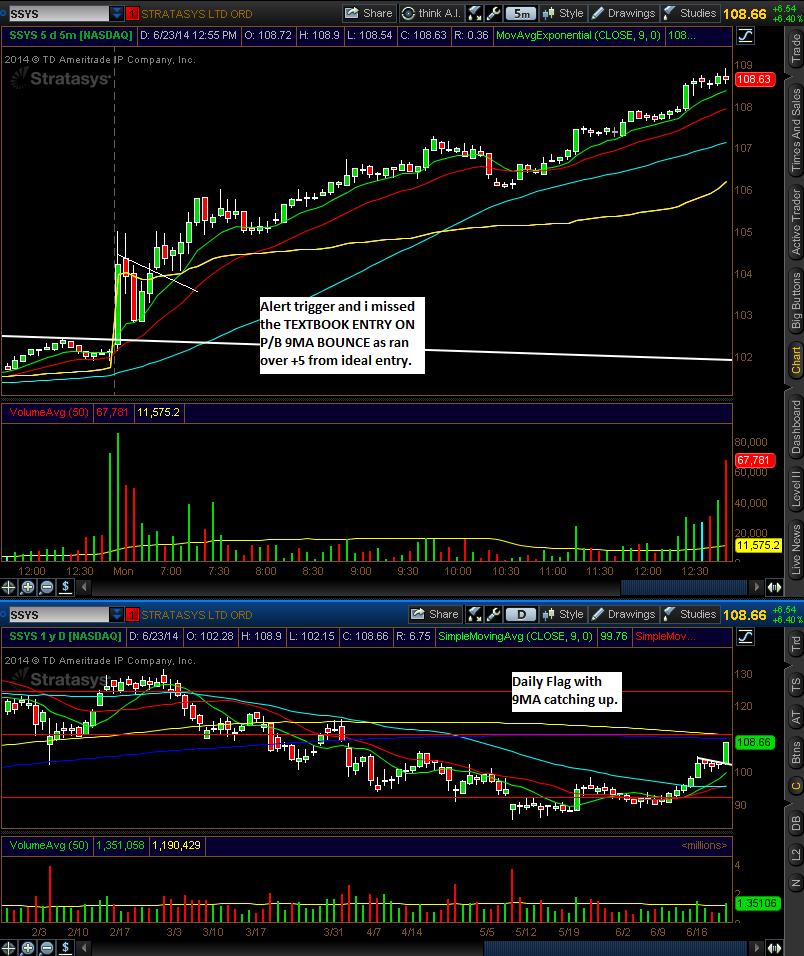Open Style menu in bottom chart
This screenshot has width=804, height=956.
click(563, 614)
